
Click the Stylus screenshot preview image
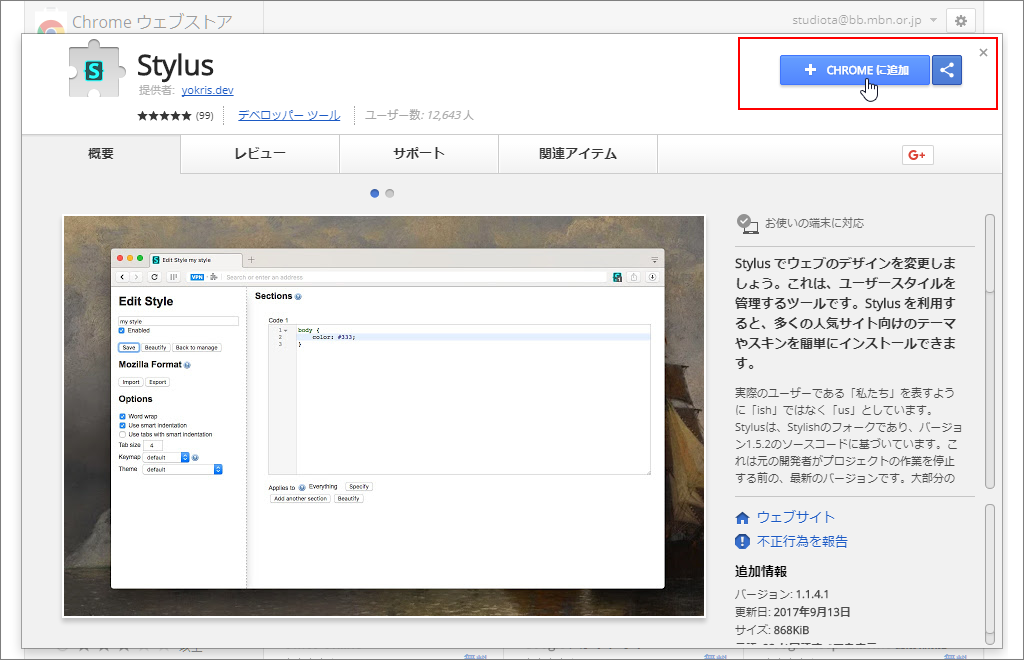tap(384, 416)
